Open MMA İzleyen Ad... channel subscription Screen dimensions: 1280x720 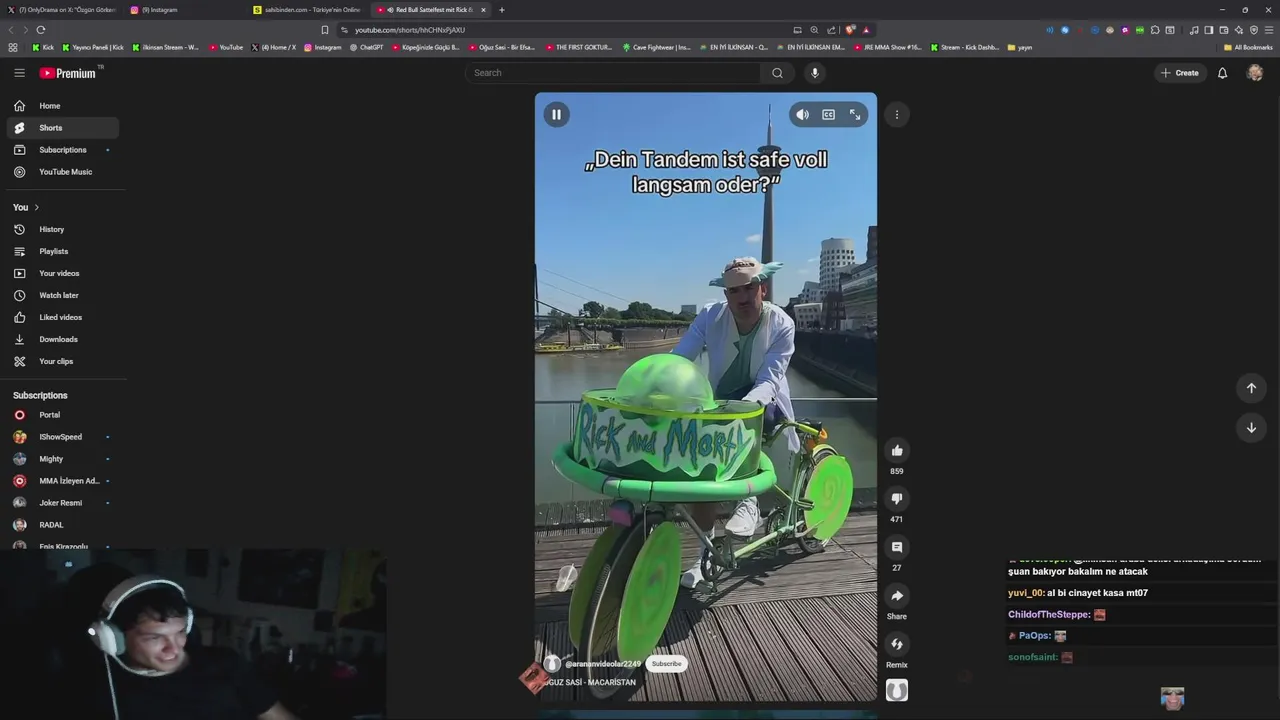point(63,481)
